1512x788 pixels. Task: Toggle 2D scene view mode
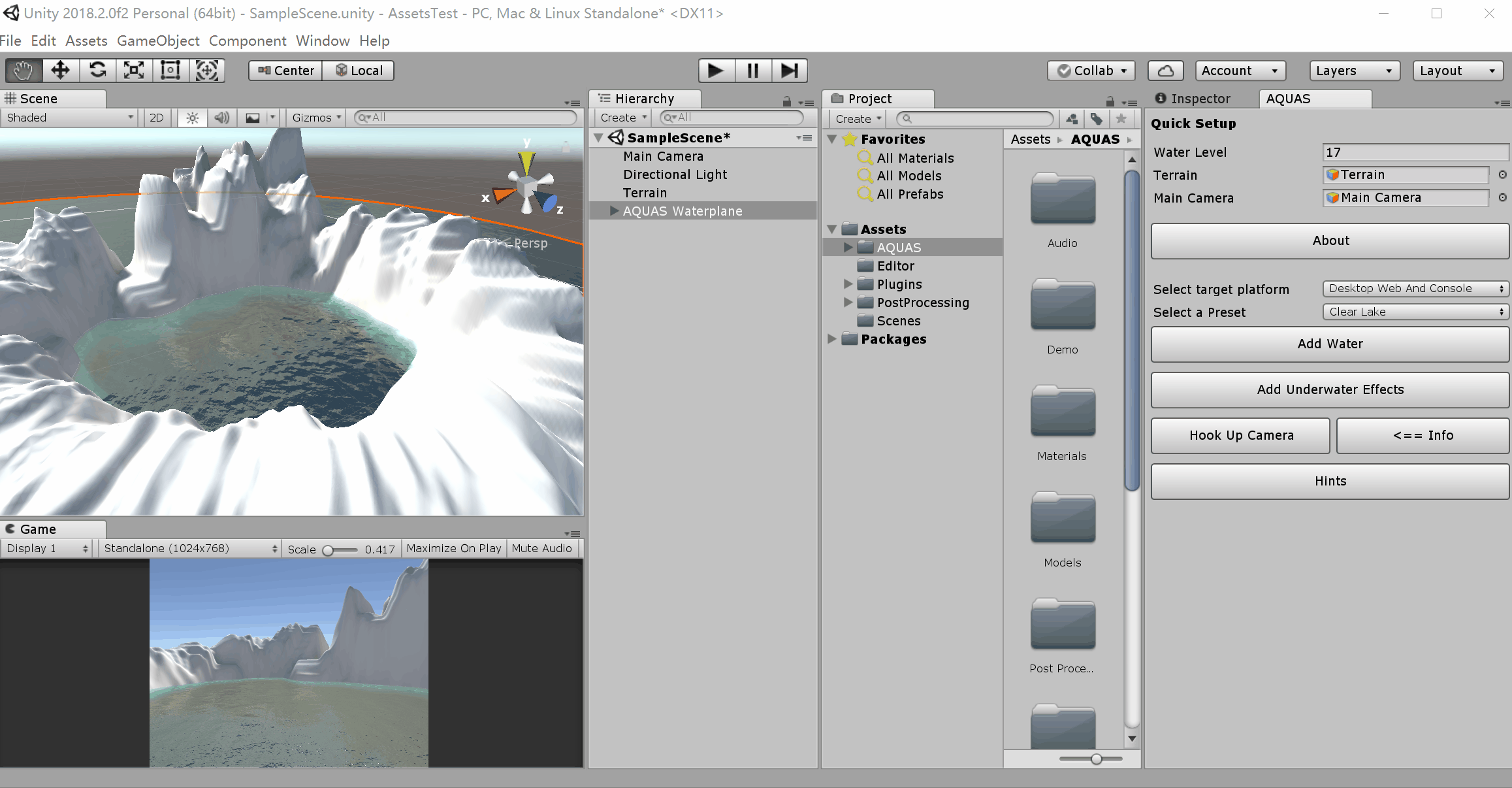click(157, 118)
